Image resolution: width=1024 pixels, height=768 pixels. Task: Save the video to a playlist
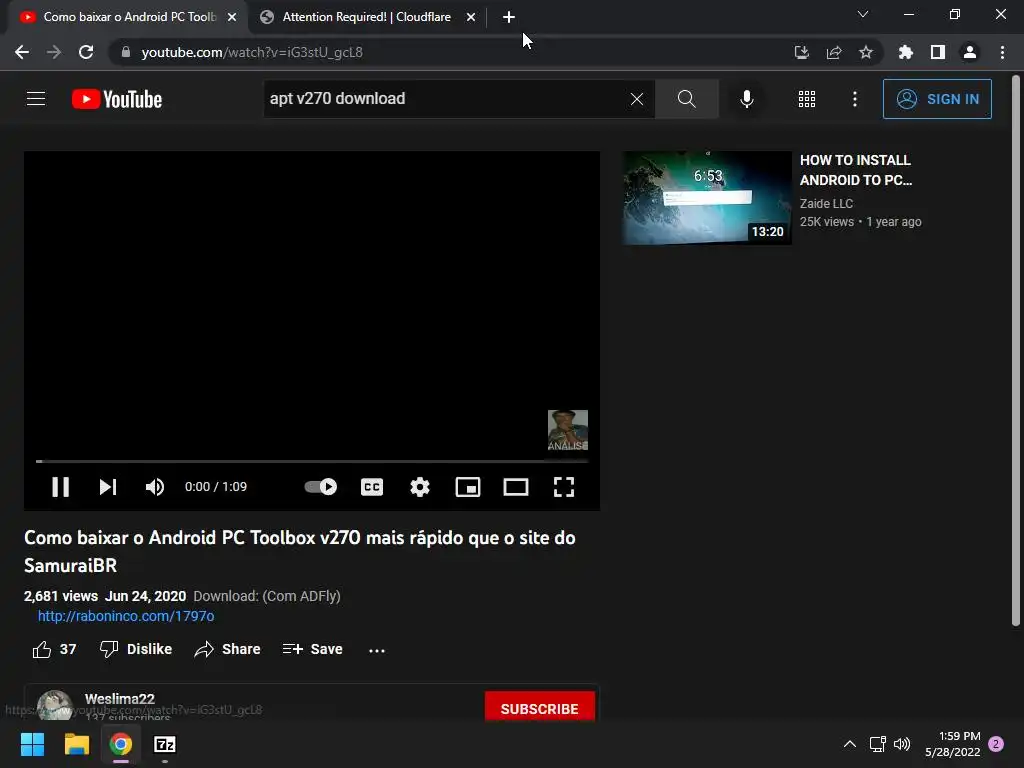coord(312,649)
